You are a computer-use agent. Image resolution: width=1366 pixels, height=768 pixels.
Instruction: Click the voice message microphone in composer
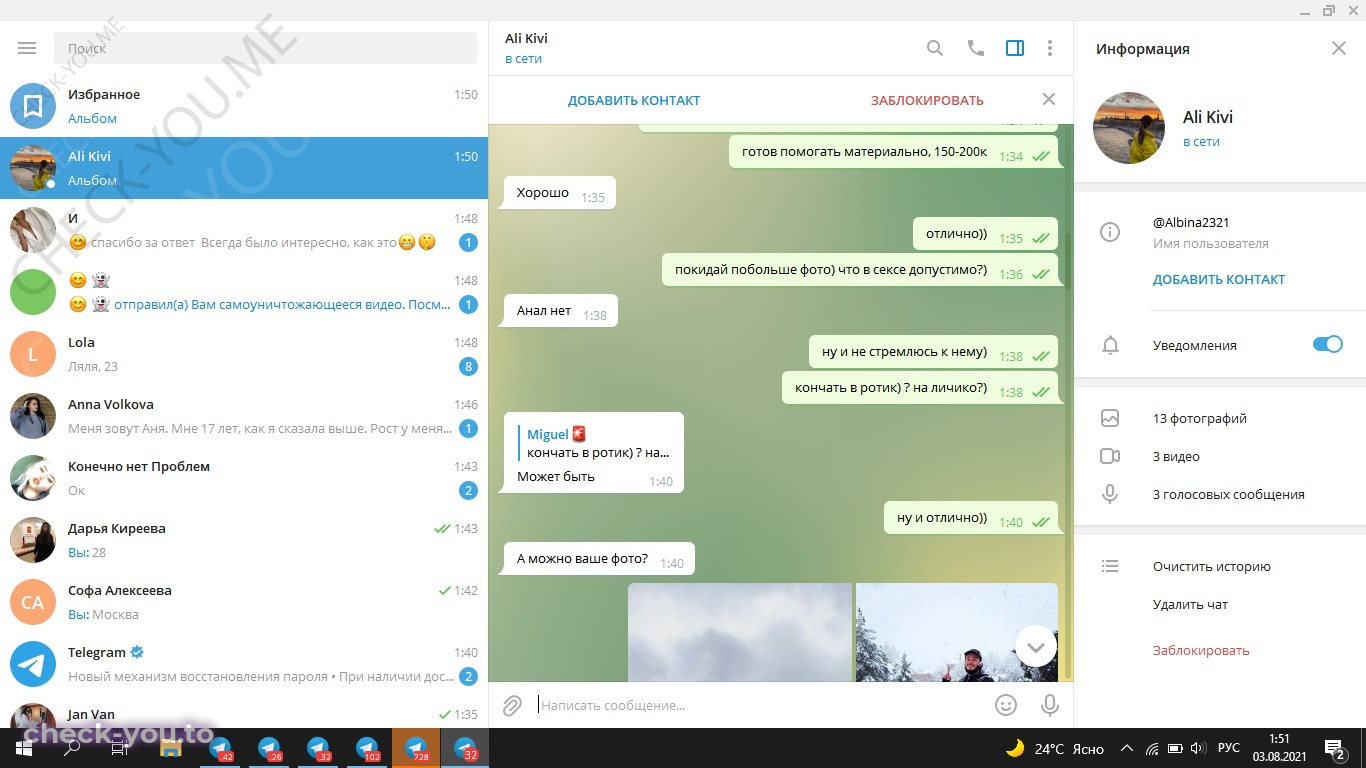point(1049,705)
